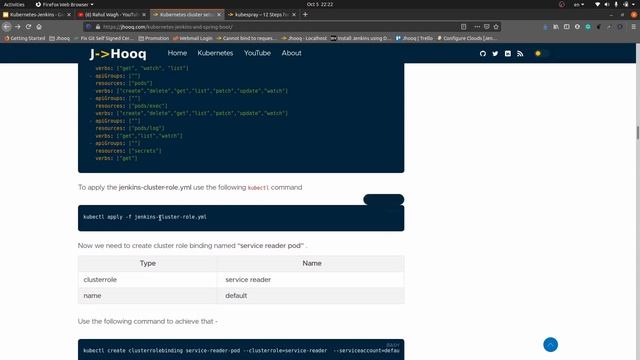
Task: Click the copy button above the kubectl apply command
Action: click(x=384, y=199)
